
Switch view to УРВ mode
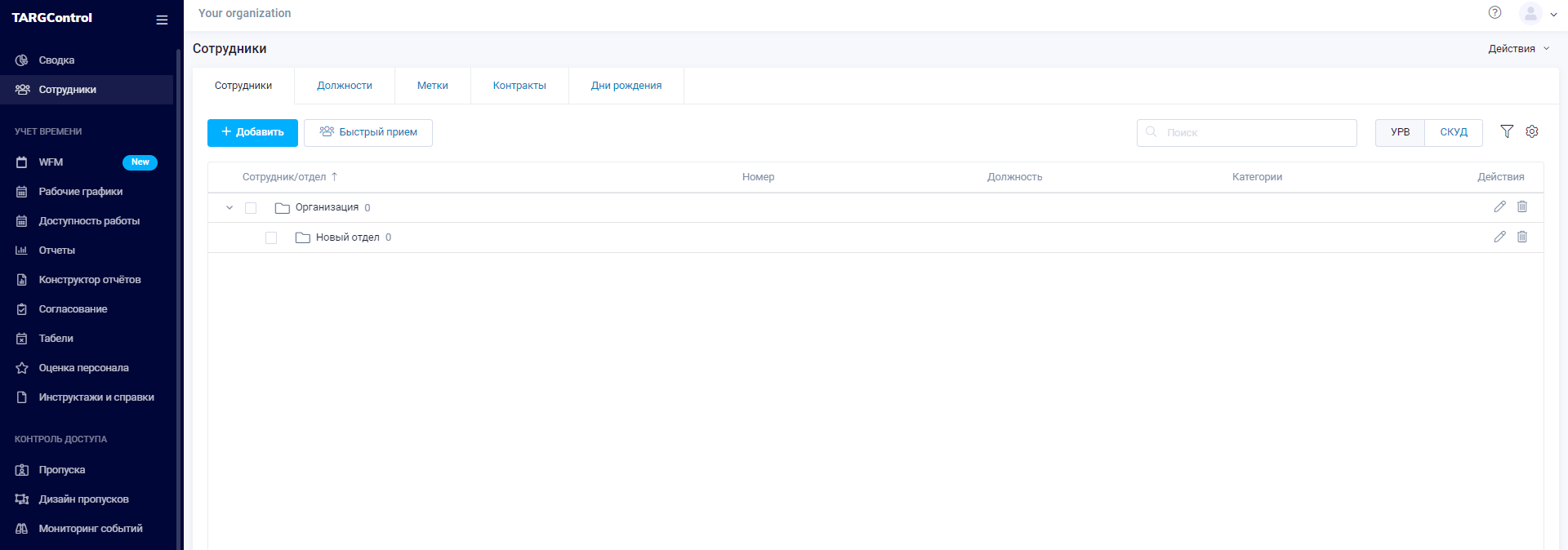(x=1400, y=132)
